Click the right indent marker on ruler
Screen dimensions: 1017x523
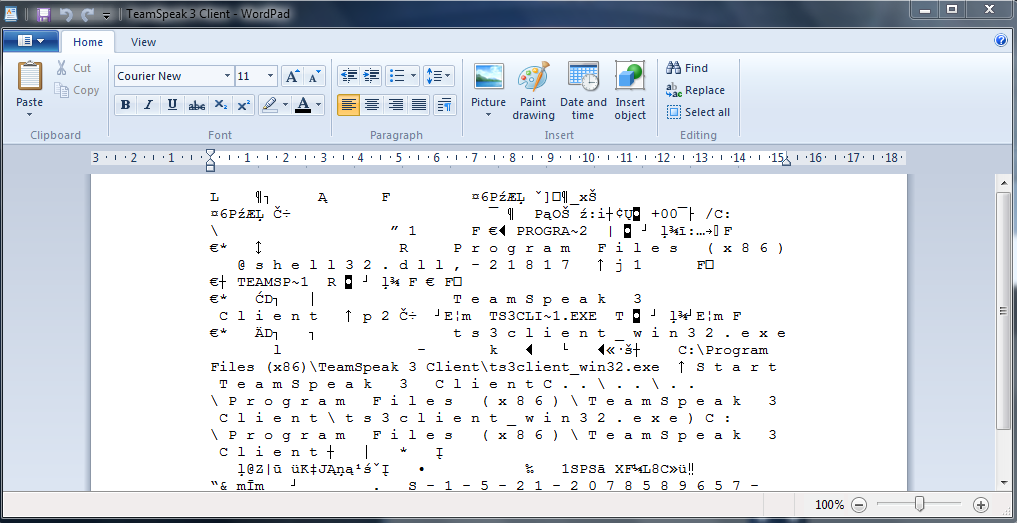786,161
